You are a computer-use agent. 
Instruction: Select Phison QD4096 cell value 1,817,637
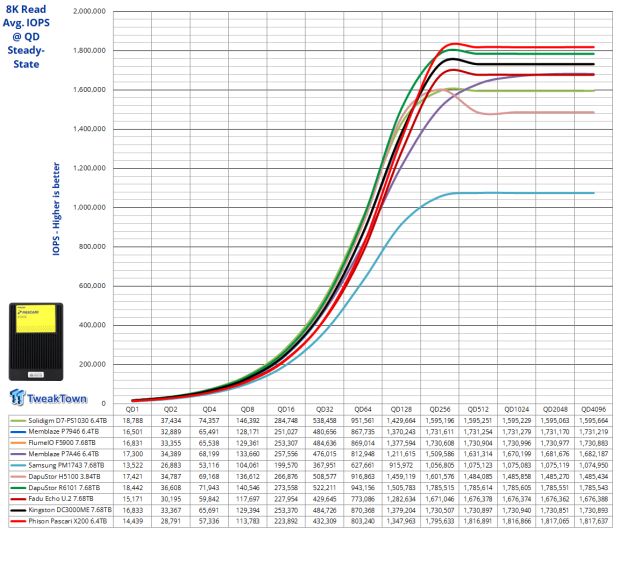tap(594, 521)
